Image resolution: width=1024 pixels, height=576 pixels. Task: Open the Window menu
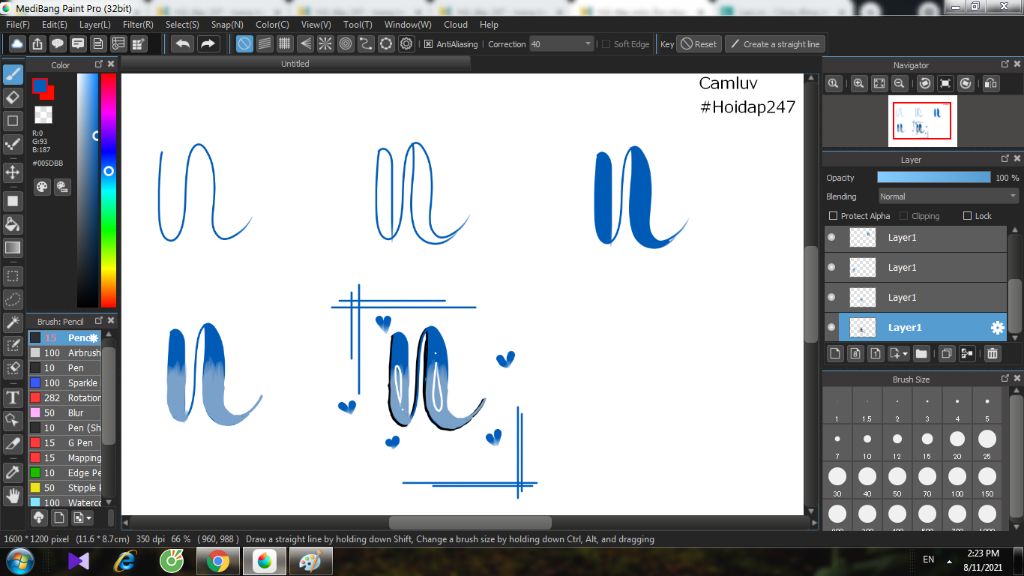coord(408,24)
